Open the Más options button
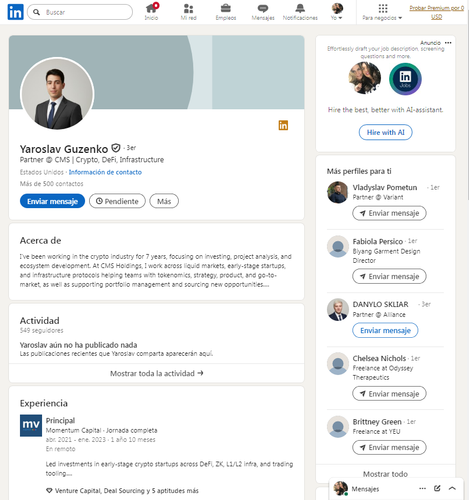This screenshot has width=469, height=500. coord(164,201)
